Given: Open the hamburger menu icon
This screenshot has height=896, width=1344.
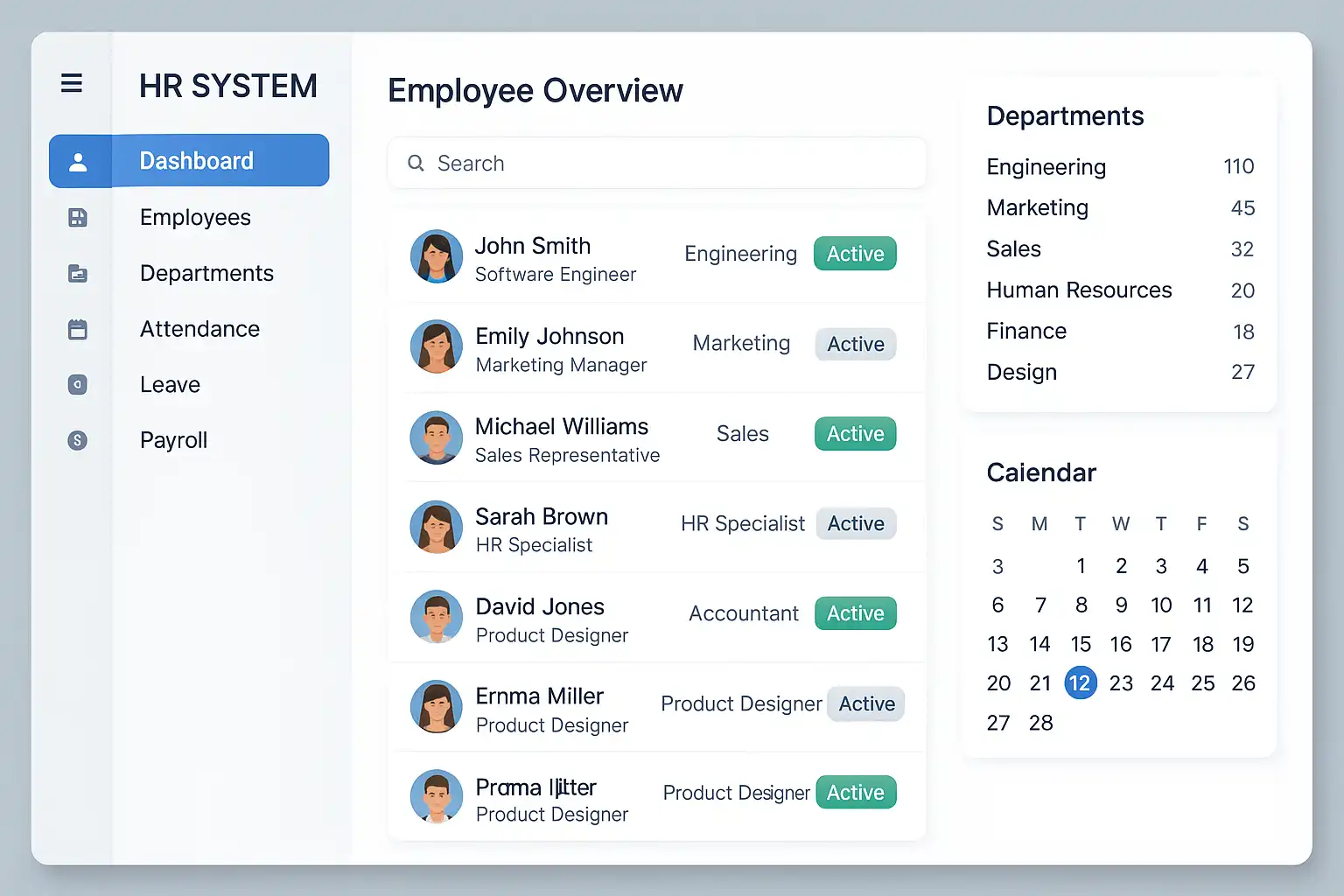Looking at the screenshot, I should [72, 83].
